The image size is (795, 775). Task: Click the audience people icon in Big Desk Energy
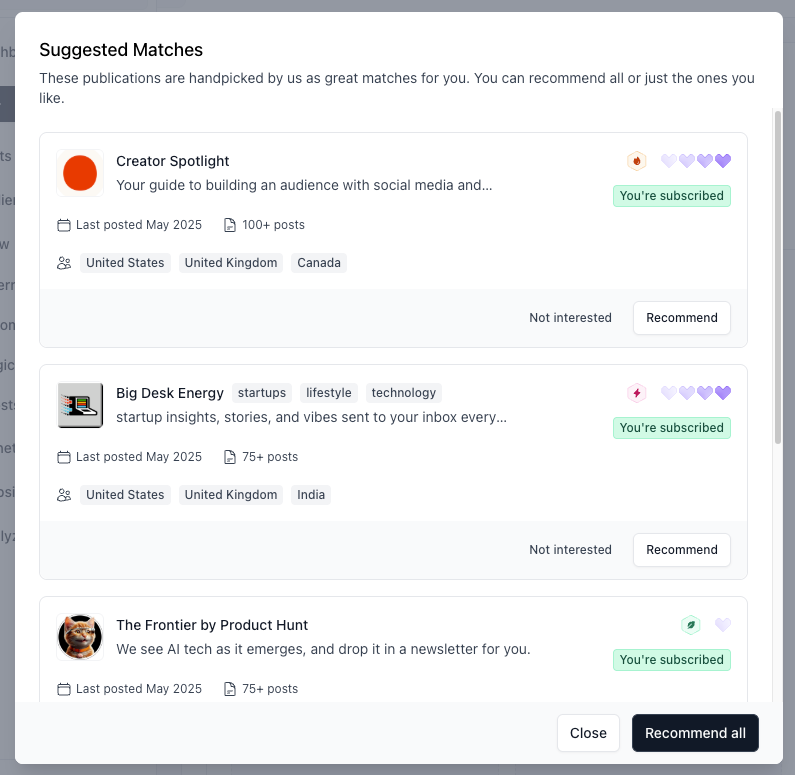click(x=64, y=495)
